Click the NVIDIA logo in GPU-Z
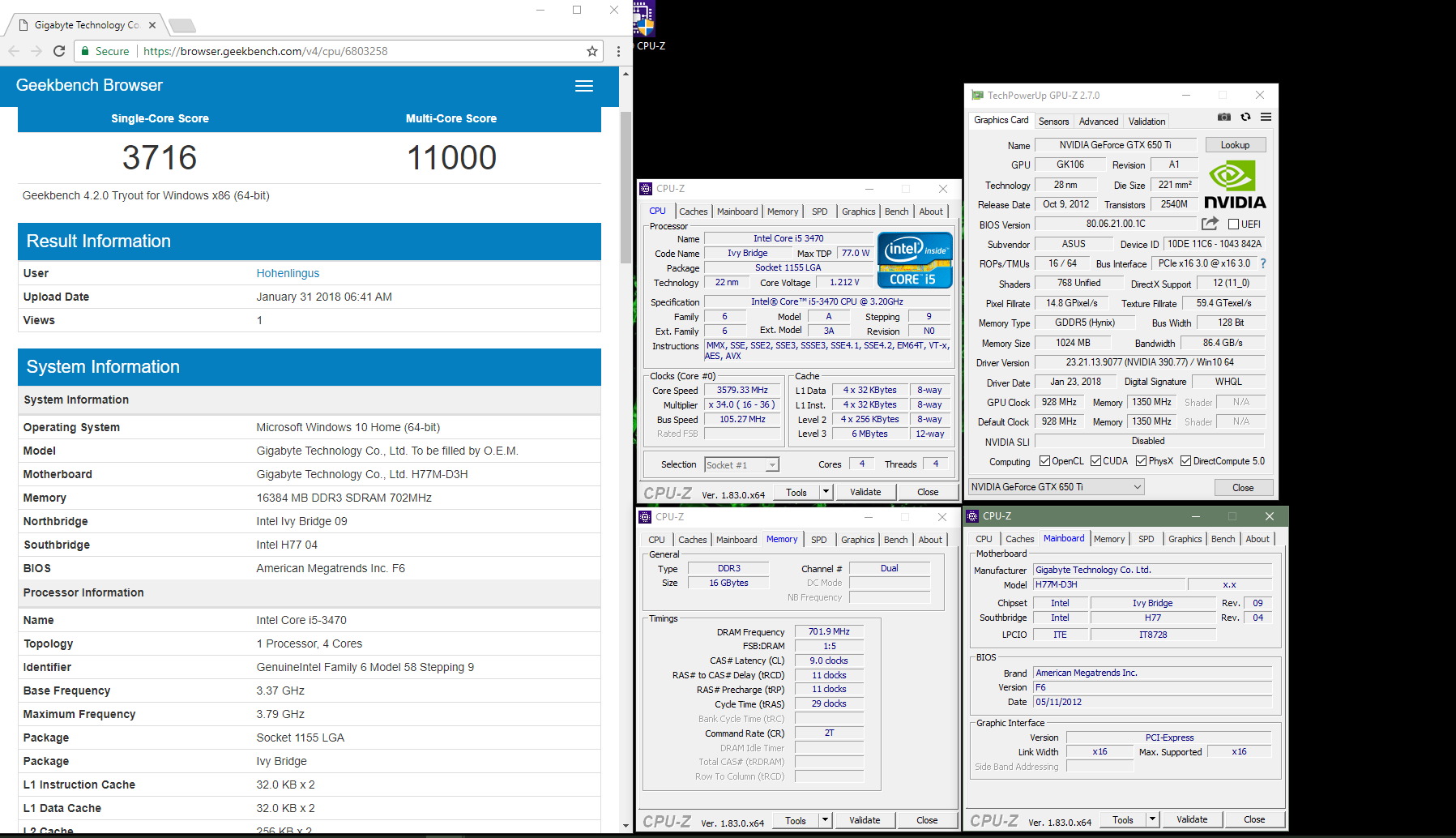The image size is (1456, 838). tap(1235, 186)
